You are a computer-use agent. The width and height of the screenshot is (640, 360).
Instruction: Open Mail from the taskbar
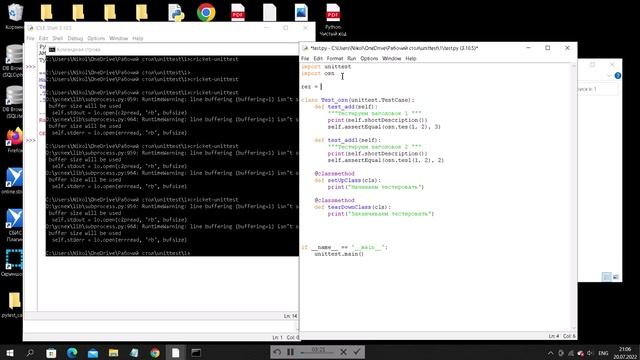tap(93, 353)
